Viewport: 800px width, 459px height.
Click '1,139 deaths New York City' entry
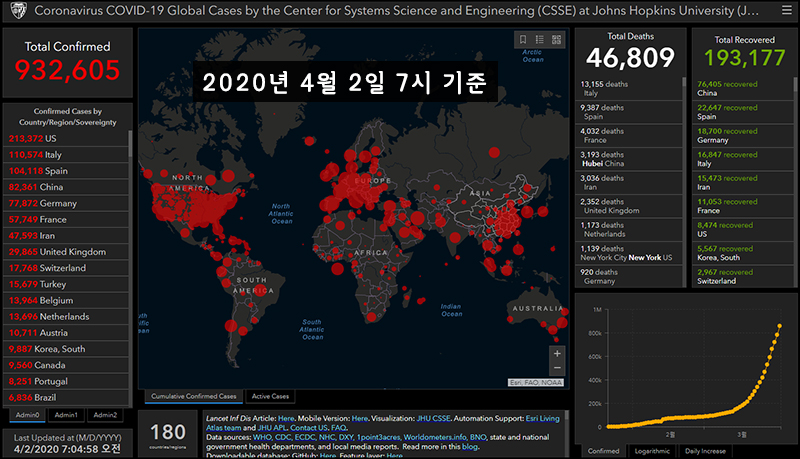[629, 253]
